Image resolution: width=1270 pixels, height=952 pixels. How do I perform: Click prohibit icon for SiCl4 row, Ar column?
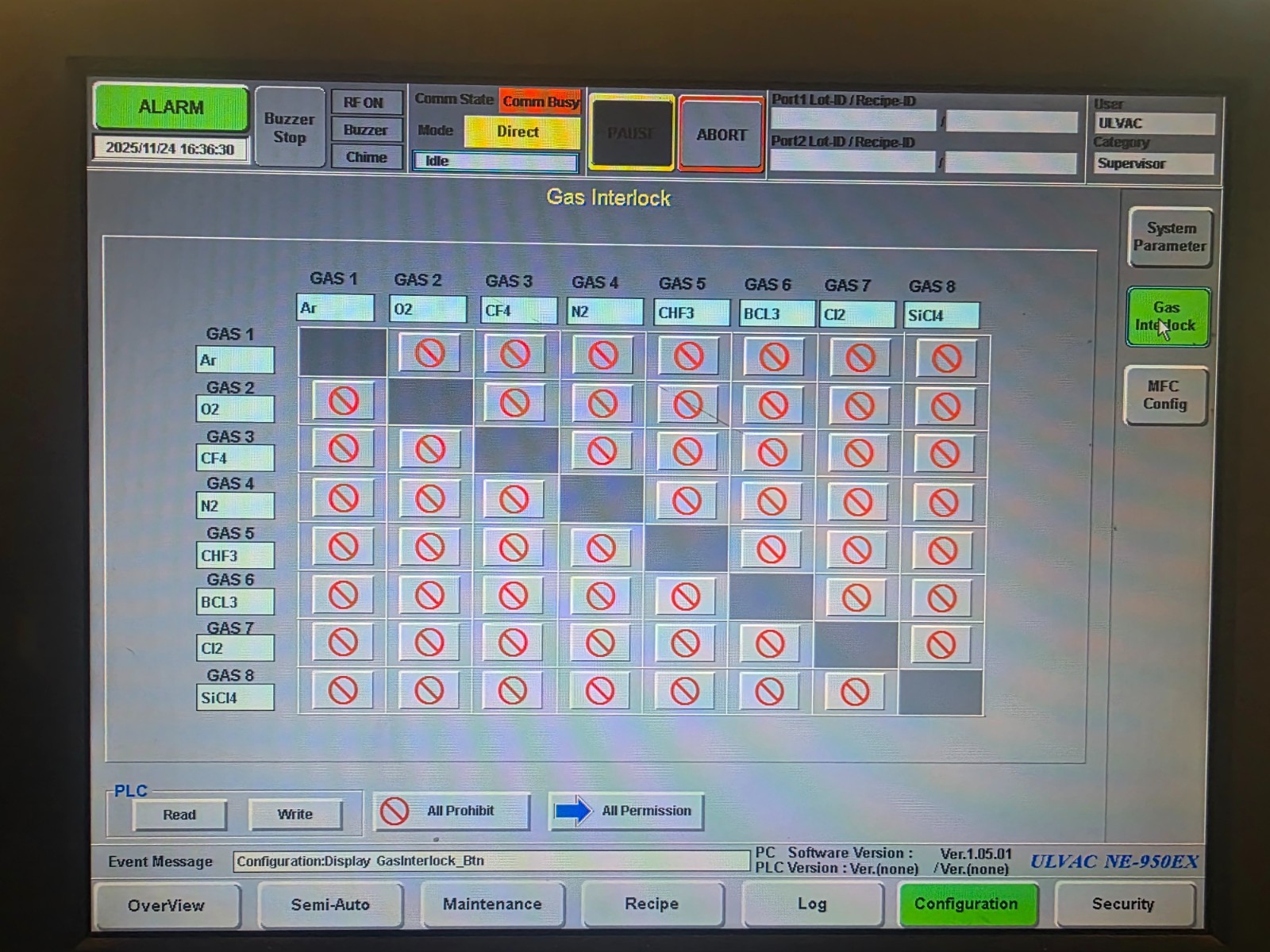coord(343,690)
